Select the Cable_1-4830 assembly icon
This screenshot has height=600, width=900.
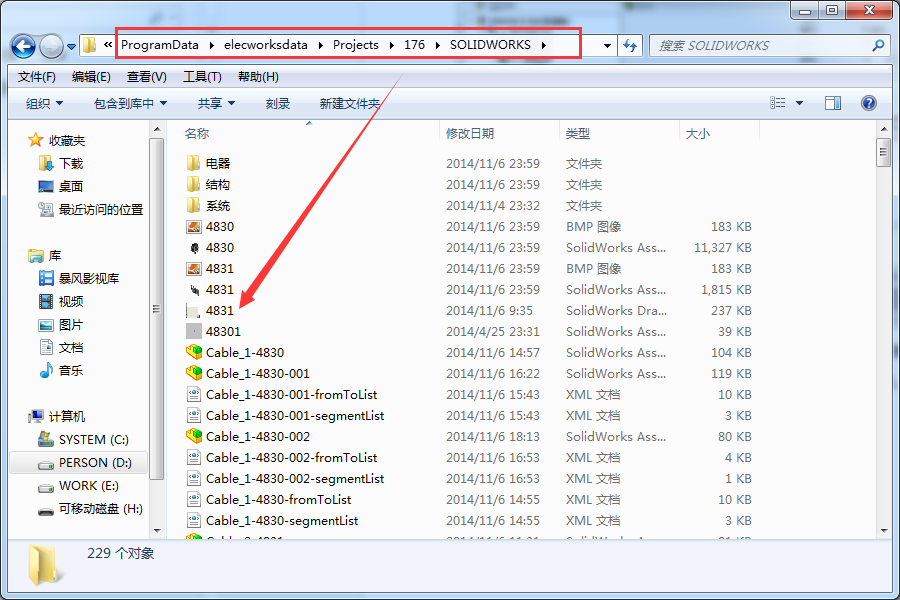(x=194, y=353)
